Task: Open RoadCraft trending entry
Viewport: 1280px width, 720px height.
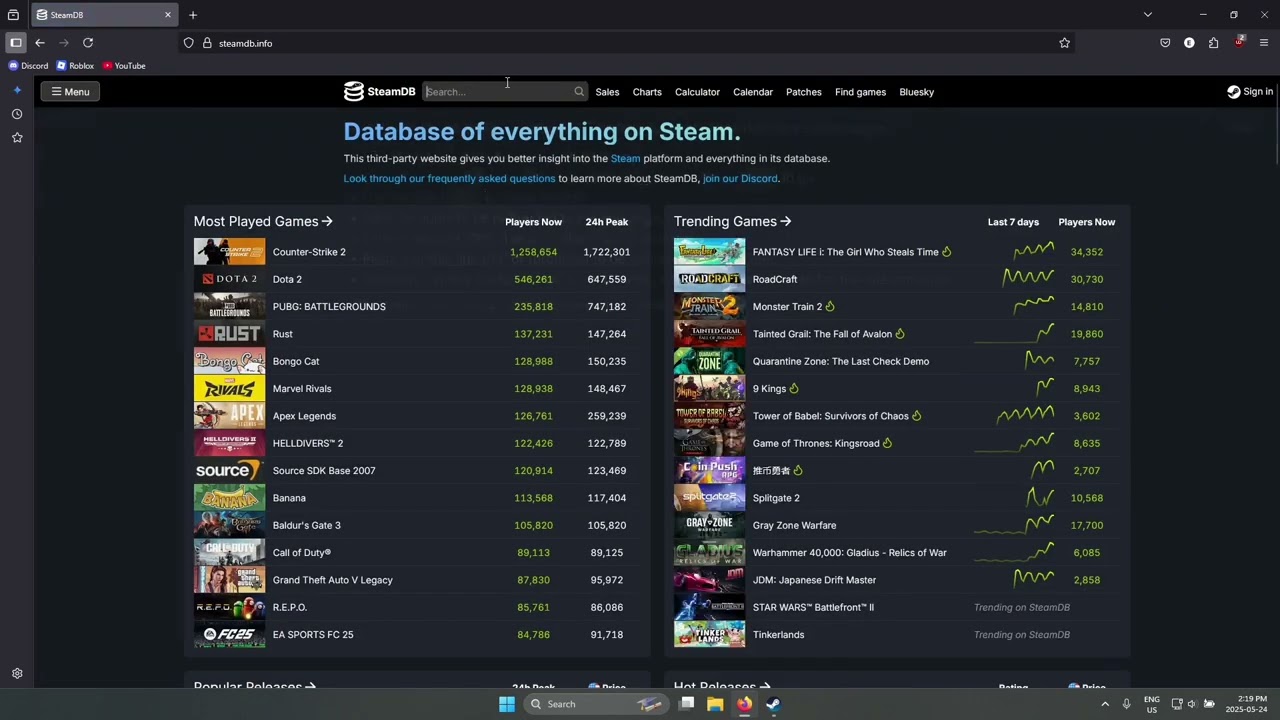Action: [775, 279]
